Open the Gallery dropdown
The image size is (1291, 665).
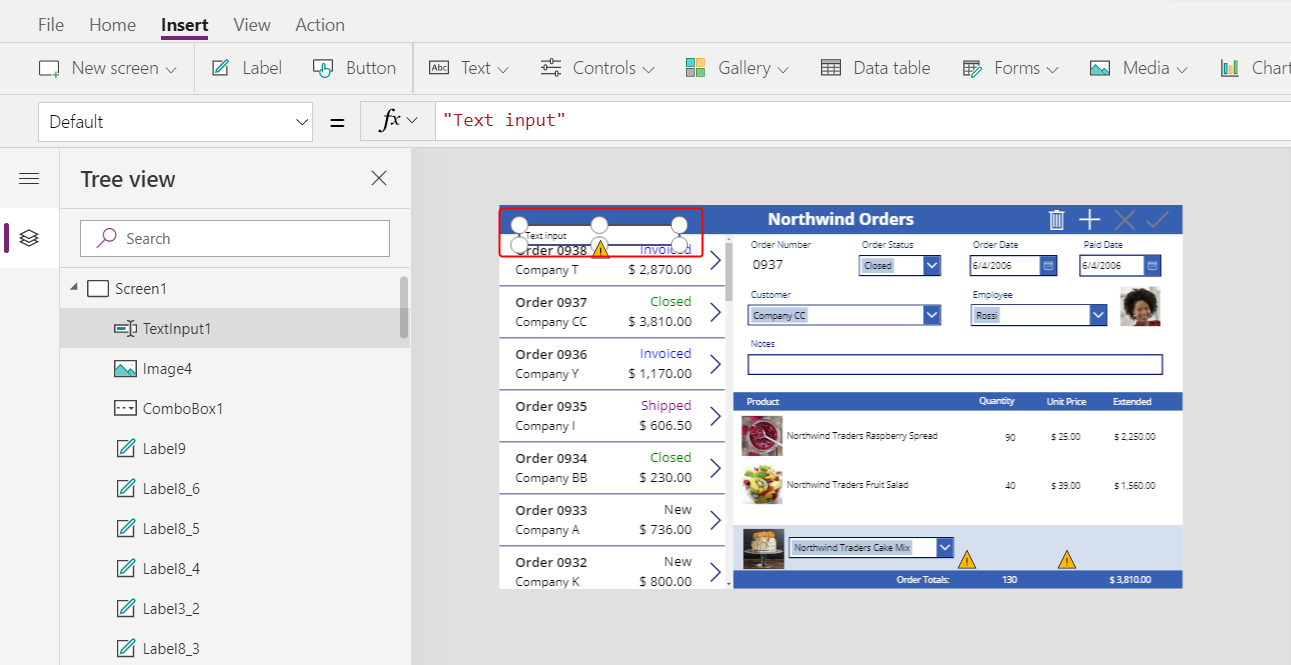[x=737, y=68]
